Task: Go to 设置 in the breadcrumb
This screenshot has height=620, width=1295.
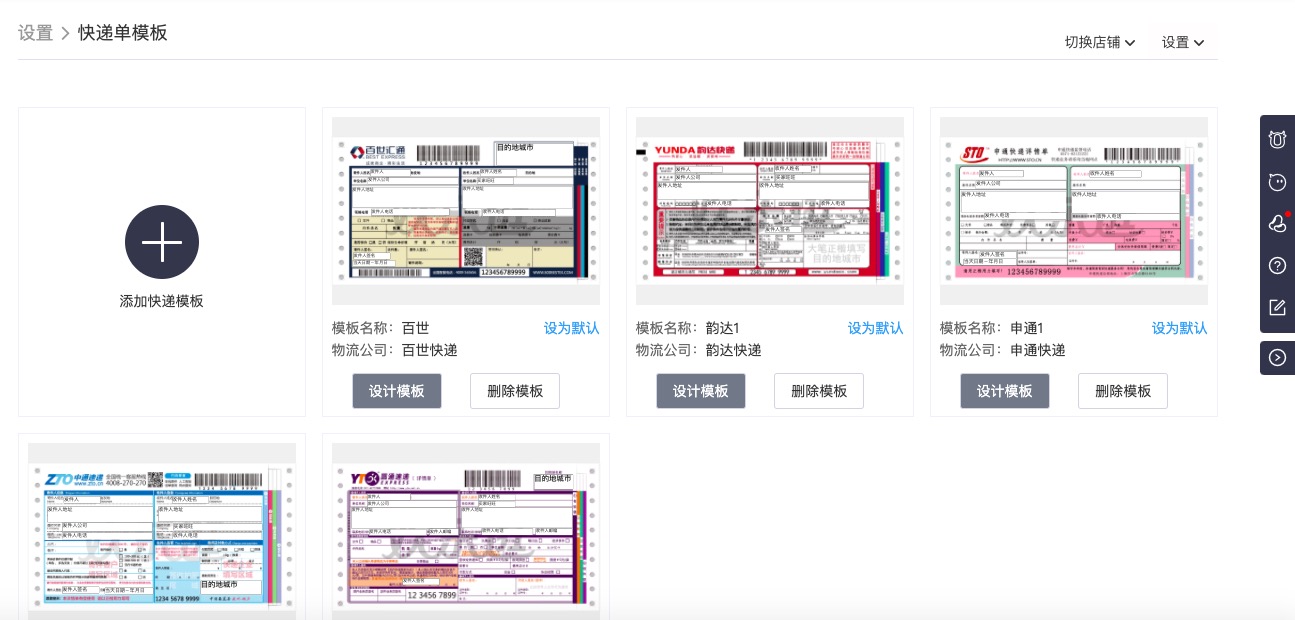Action: 35,33
